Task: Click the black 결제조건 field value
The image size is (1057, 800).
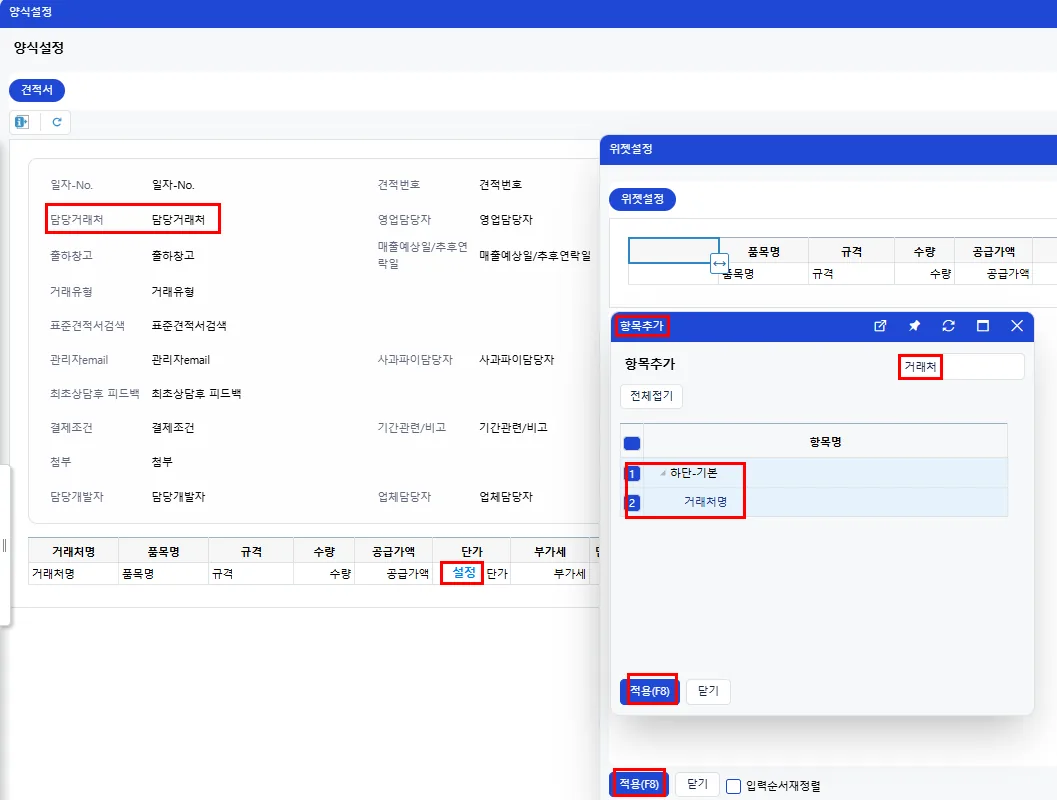Action: tap(173, 428)
